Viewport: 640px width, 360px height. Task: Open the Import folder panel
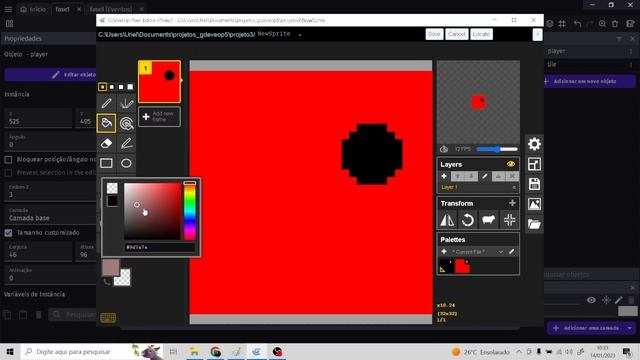(x=534, y=224)
